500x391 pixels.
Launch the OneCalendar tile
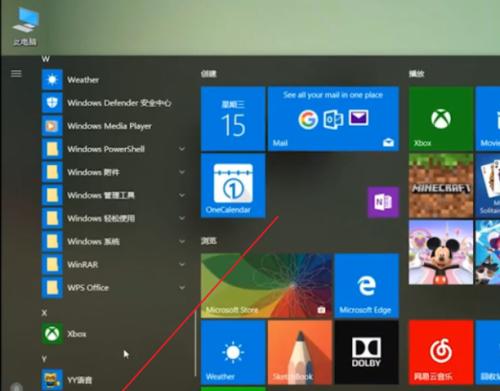[233, 186]
